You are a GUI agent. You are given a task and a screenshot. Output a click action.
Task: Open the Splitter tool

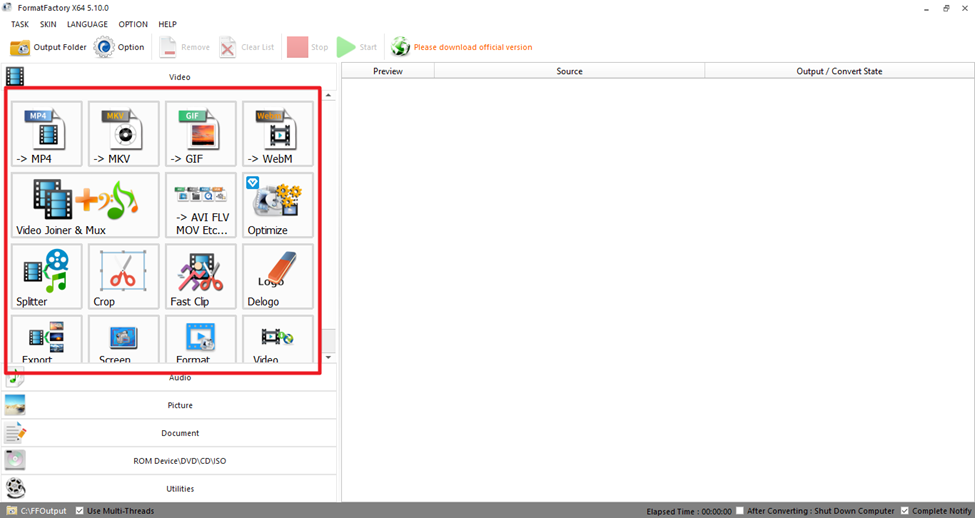coord(47,277)
